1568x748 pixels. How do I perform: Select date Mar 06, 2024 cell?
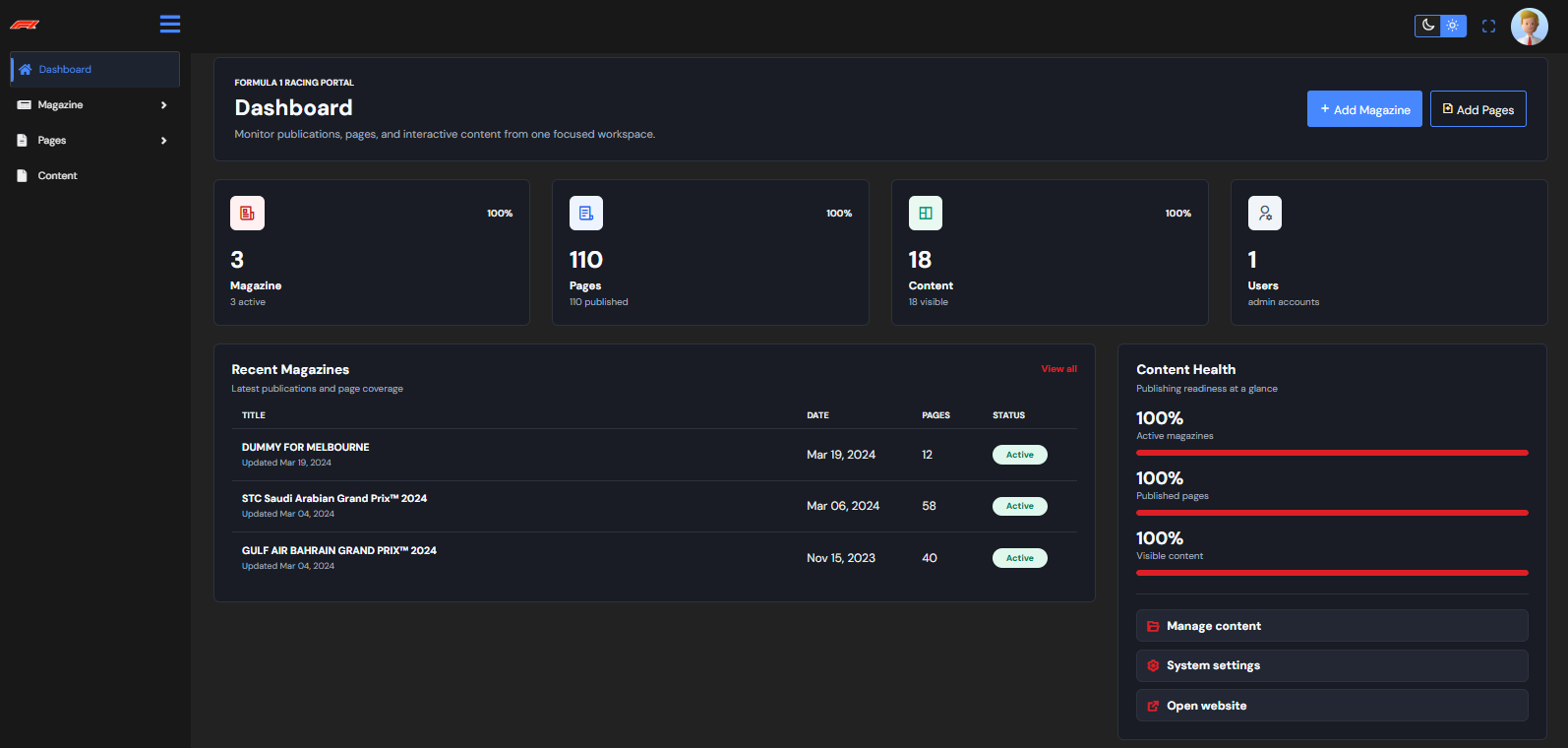(843, 506)
